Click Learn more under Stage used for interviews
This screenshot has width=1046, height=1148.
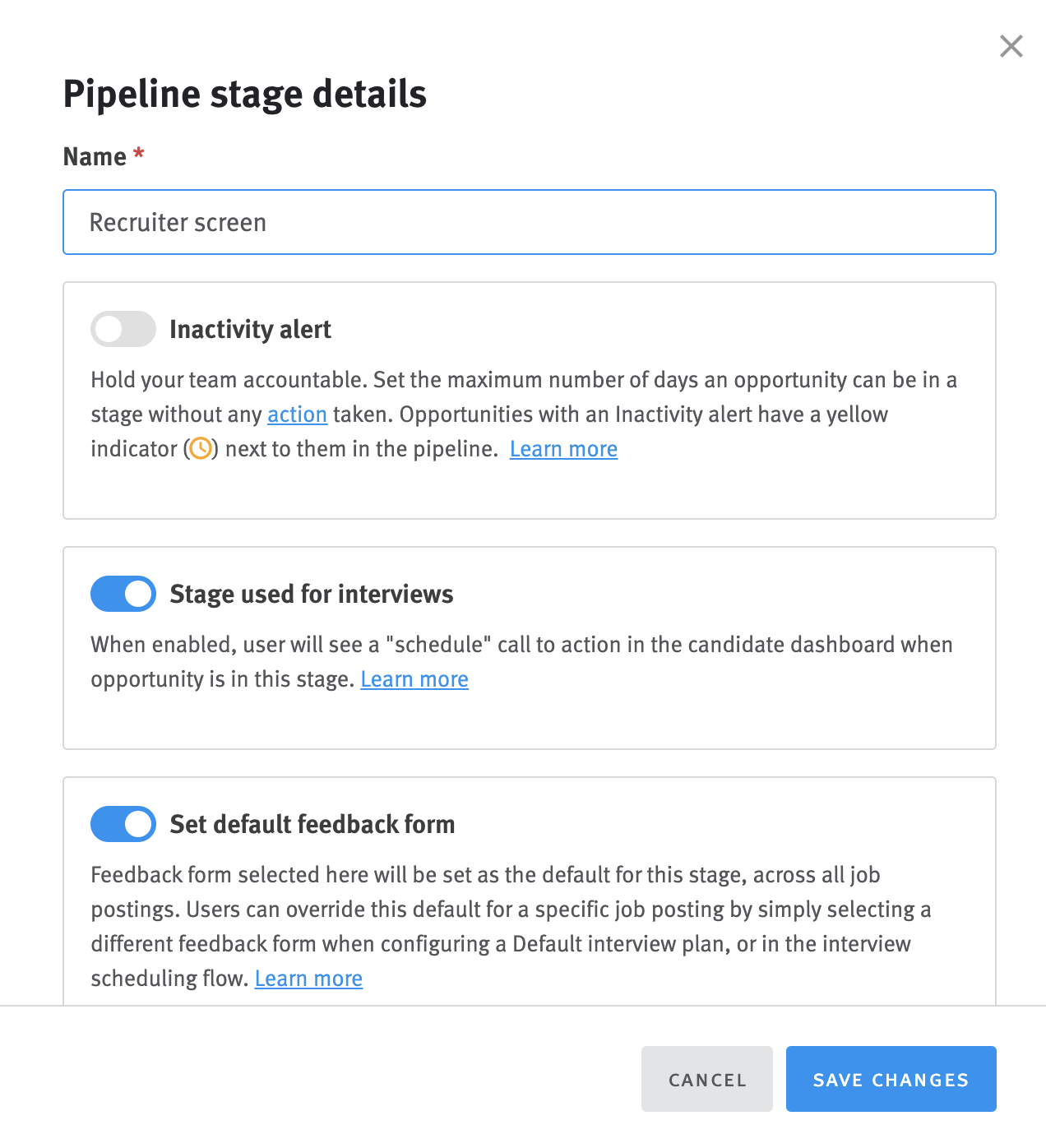(x=414, y=679)
